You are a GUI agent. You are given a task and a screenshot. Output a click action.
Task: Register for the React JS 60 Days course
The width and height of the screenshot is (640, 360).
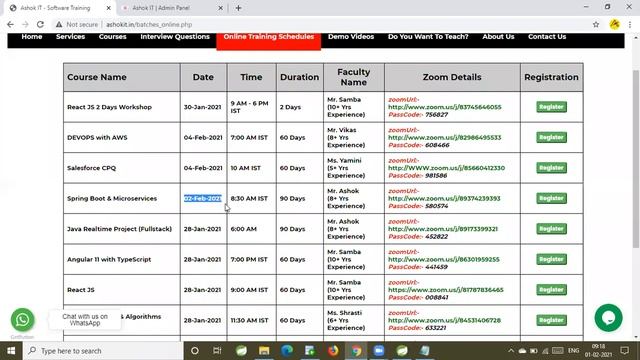click(551, 289)
